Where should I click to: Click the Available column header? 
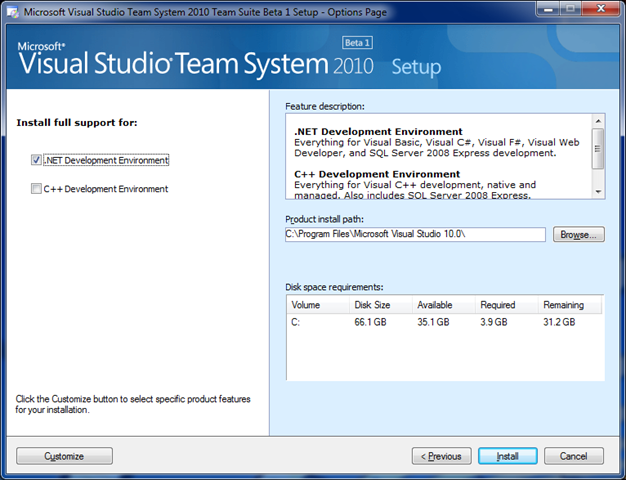coord(444,305)
